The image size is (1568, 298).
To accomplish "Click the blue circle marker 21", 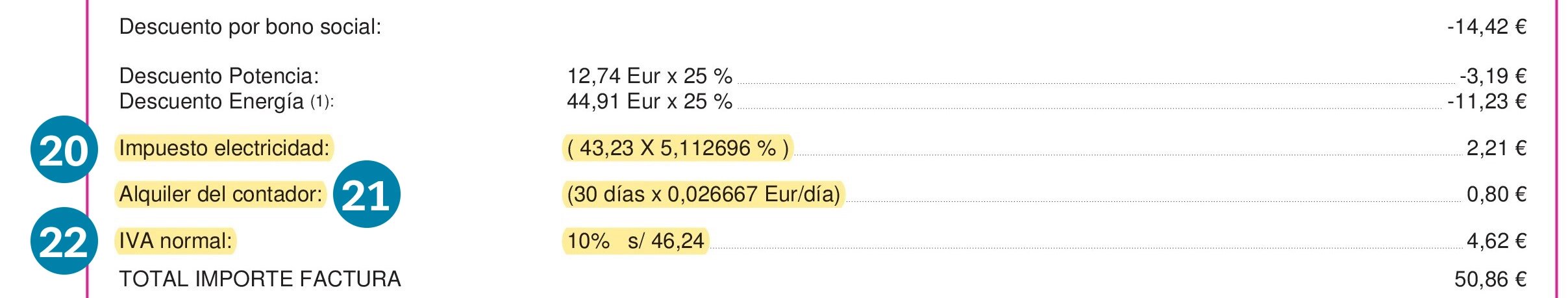I will 367,194.
